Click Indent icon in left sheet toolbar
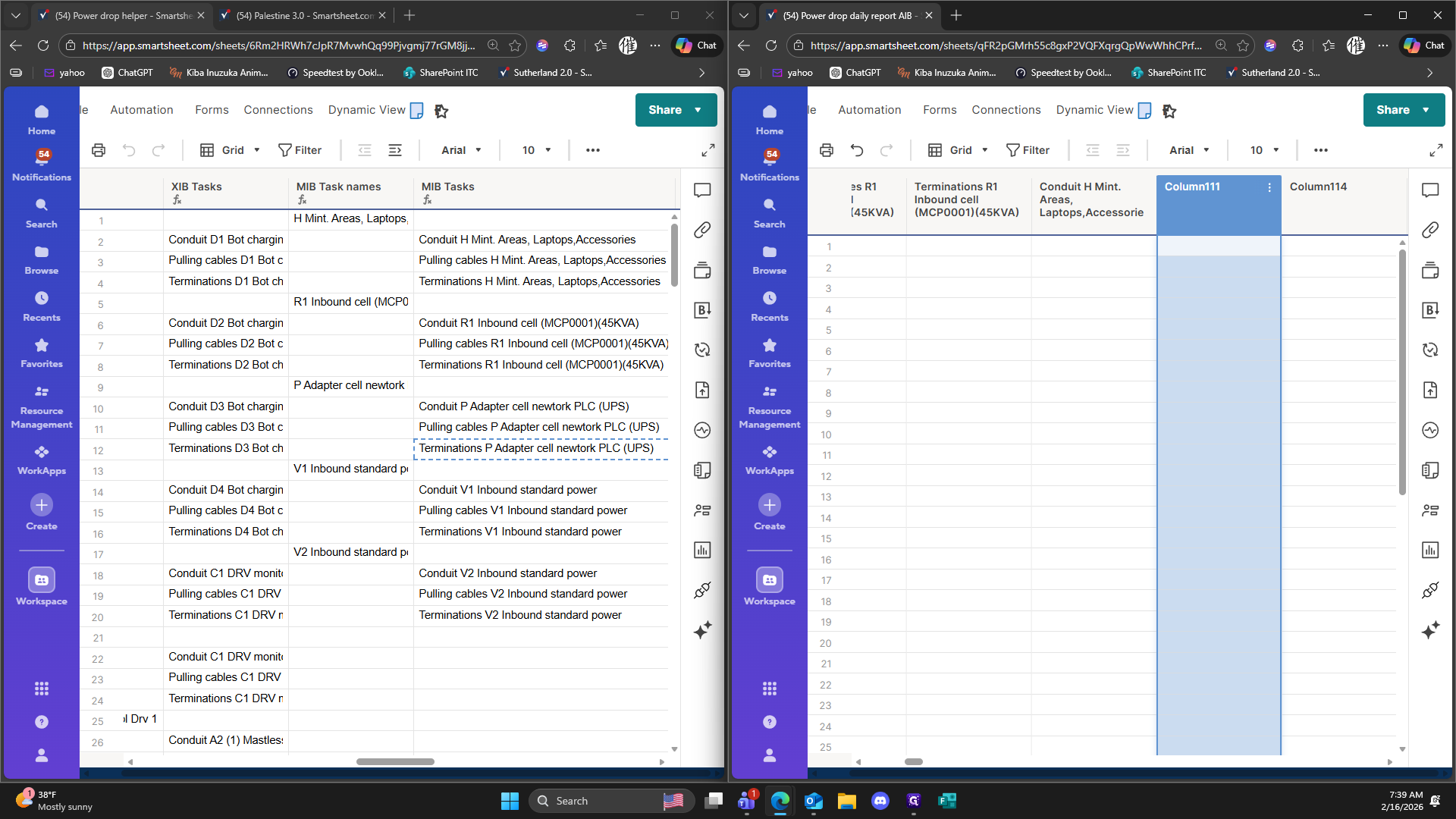1456x819 pixels. [395, 150]
